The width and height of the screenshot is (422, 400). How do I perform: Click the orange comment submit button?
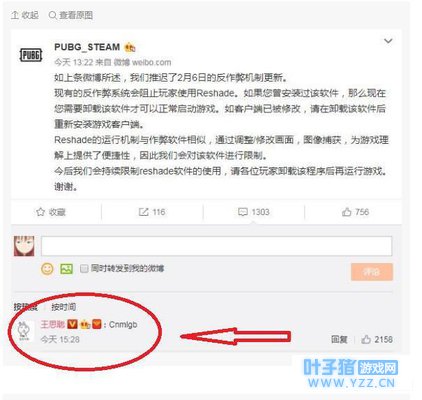tap(372, 272)
